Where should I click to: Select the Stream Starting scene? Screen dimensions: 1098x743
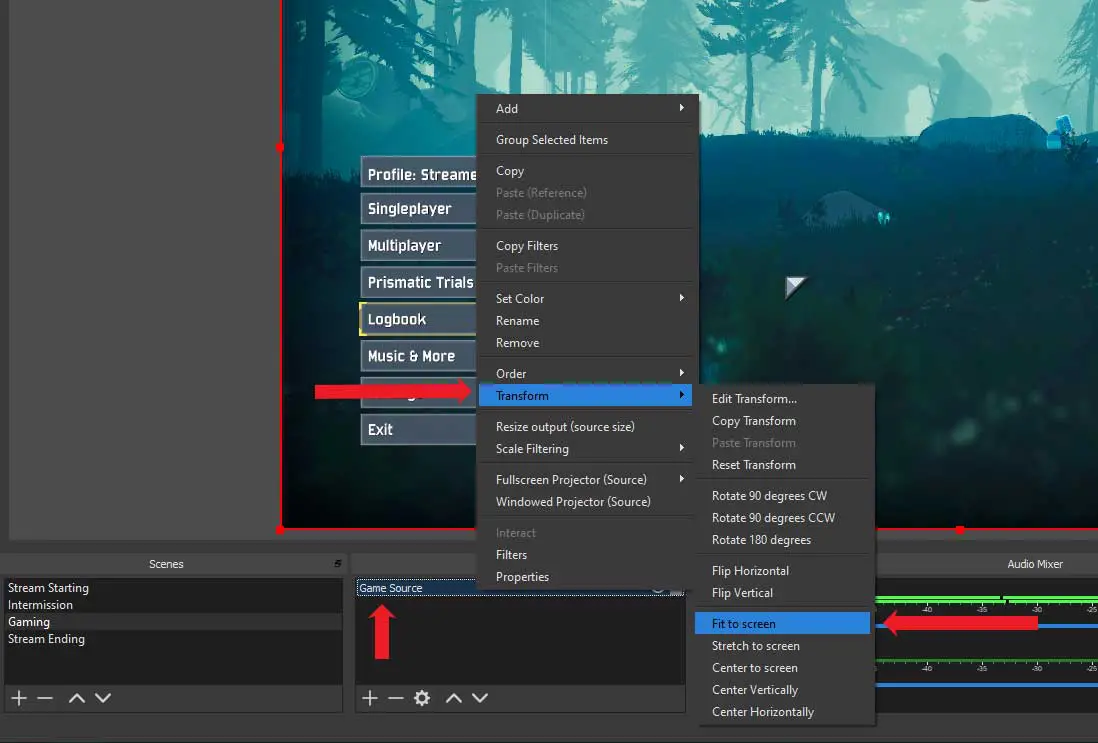point(173,588)
